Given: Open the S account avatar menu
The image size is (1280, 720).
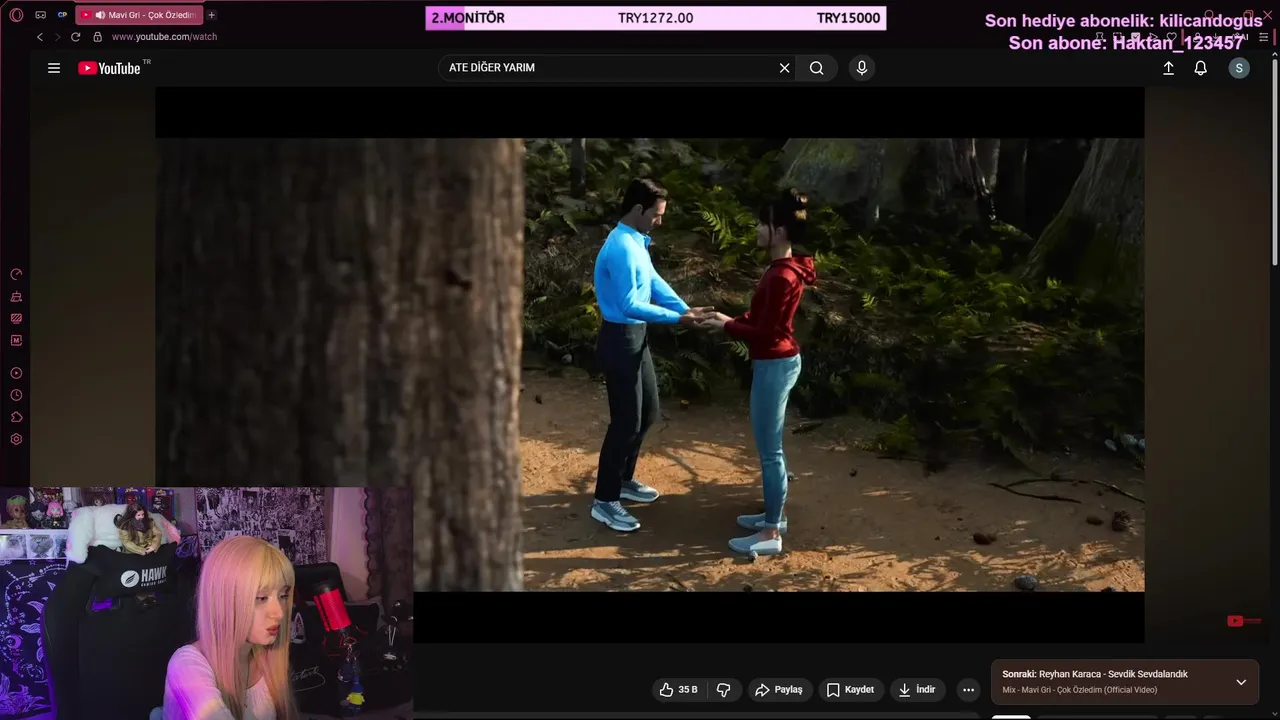Looking at the screenshot, I should (1239, 68).
